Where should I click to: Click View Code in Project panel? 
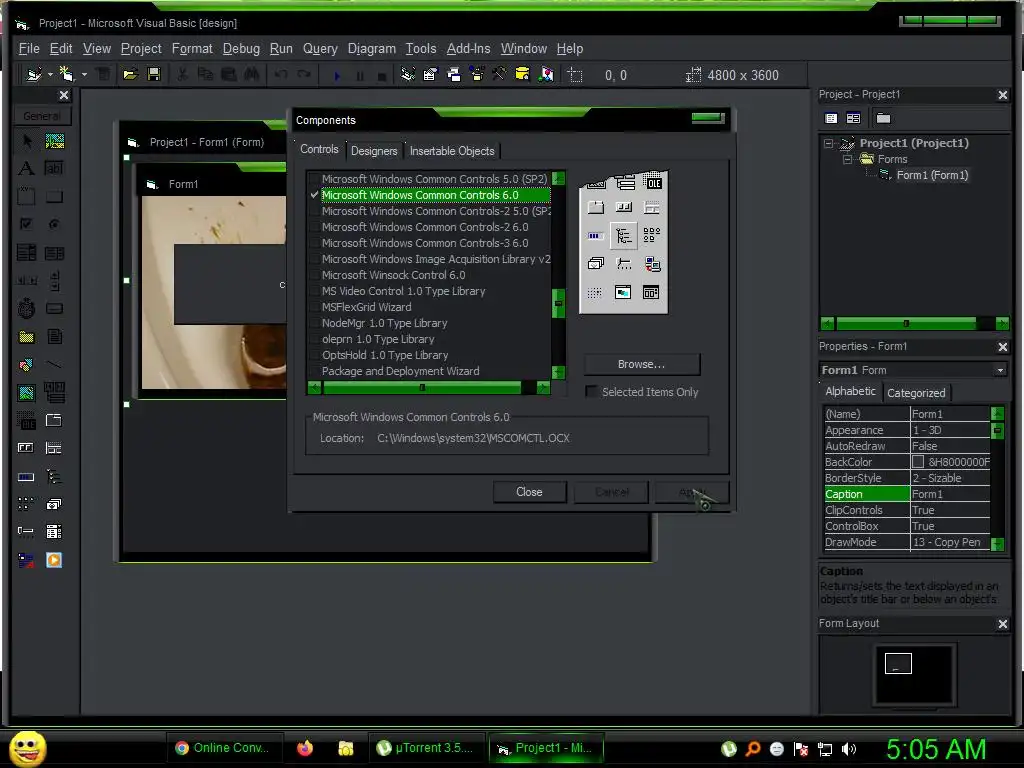click(x=831, y=118)
